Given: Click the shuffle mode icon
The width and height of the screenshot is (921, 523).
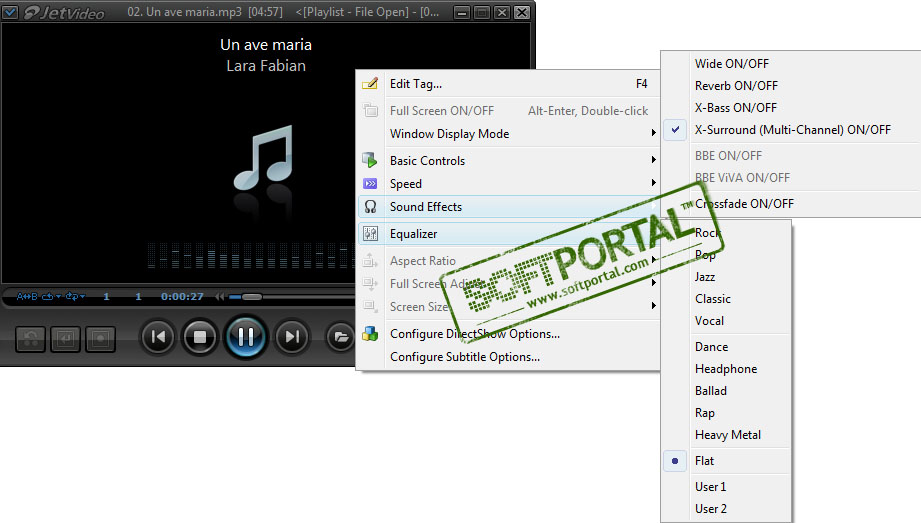Looking at the screenshot, I should pyautogui.click(x=72, y=297).
